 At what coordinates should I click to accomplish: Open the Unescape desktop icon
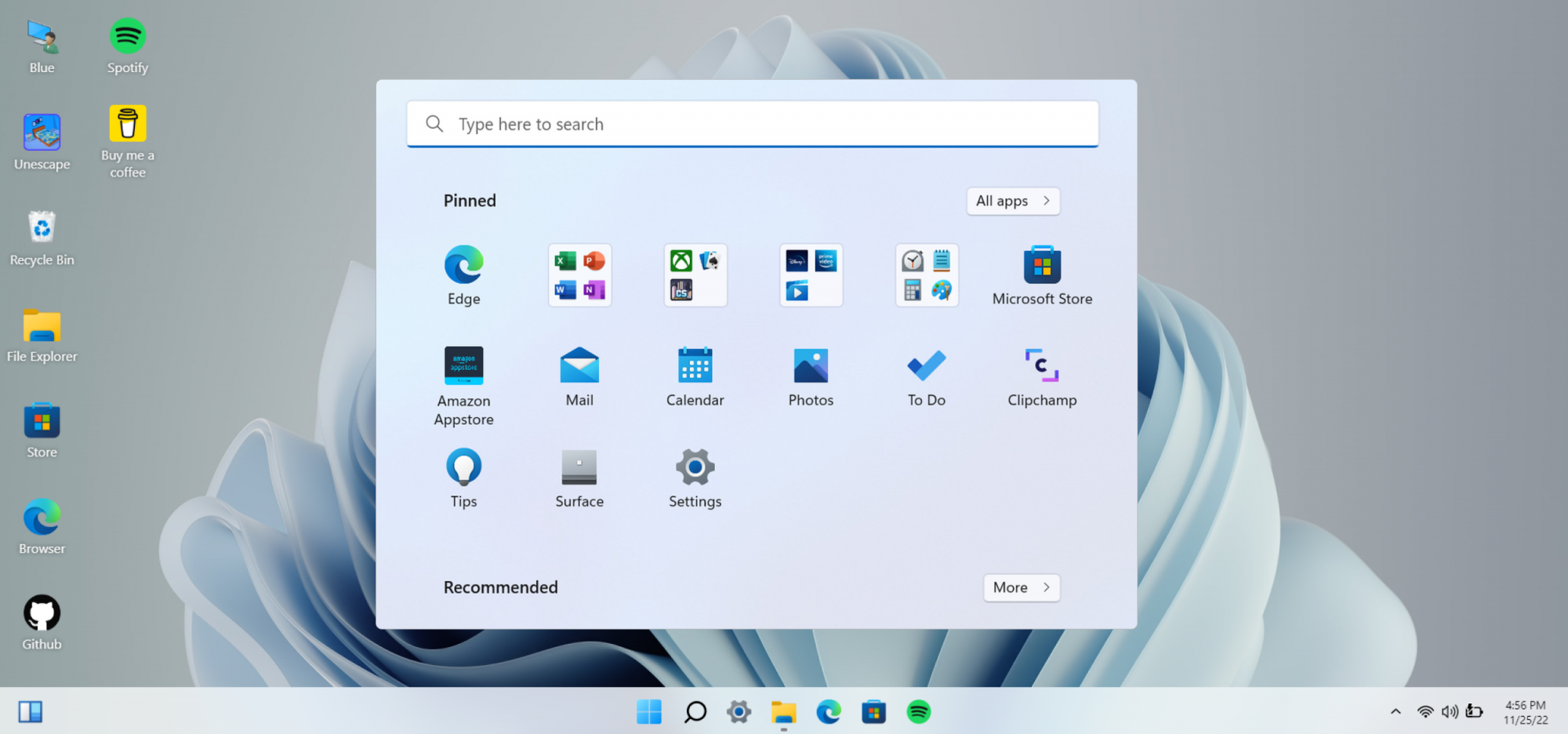click(x=42, y=143)
